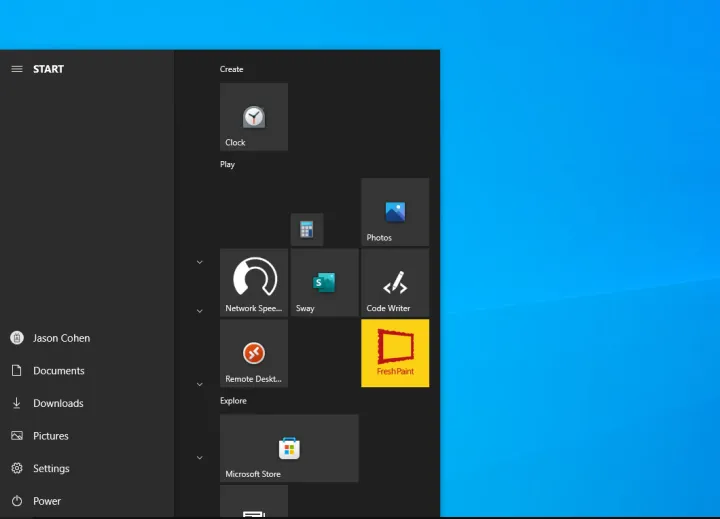Image resolution: width=720 pixels, height=519 pixels.
Task: Open the Remote Desktop tile
Action: point(254,353)
